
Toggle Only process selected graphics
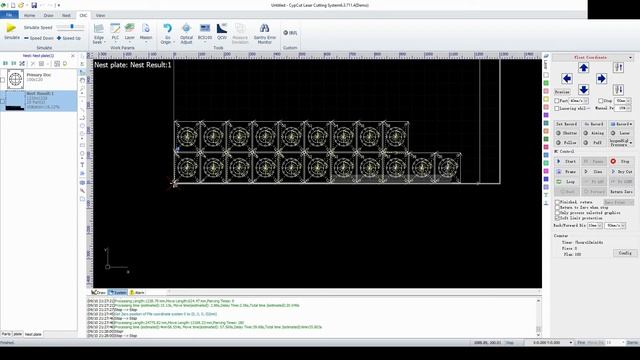tap(557, 213)
